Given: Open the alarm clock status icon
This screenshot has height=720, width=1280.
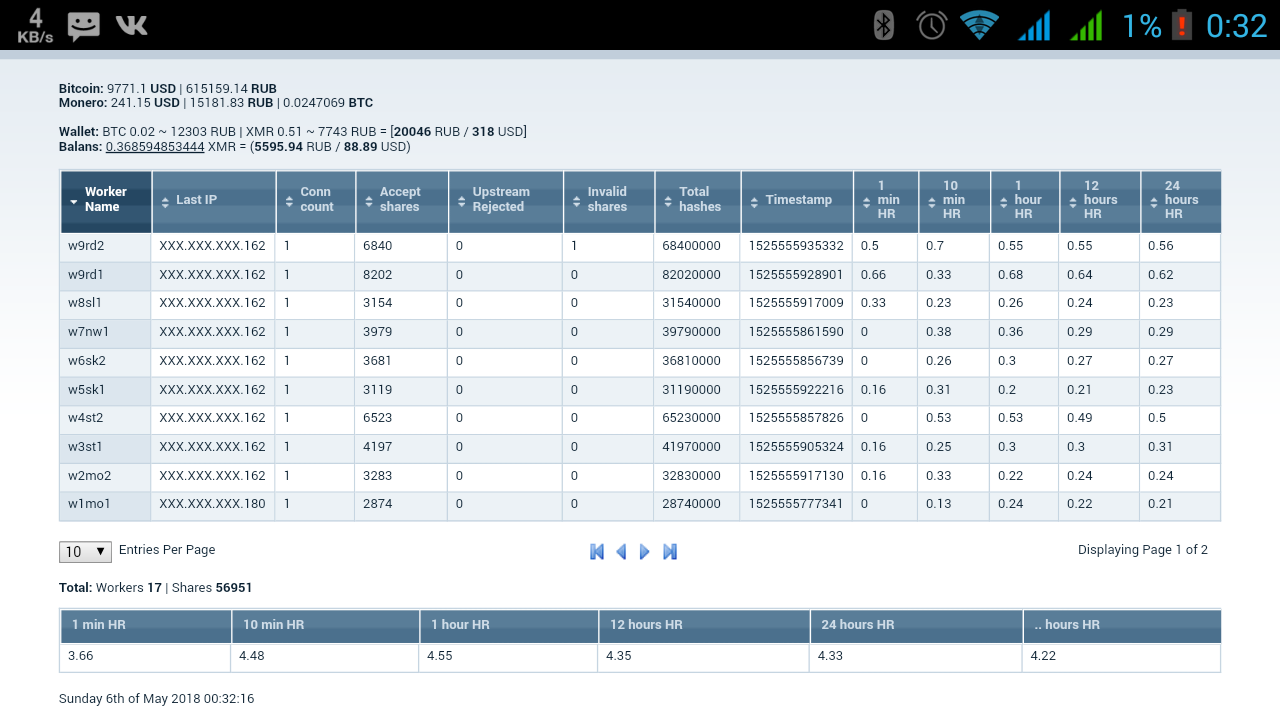Looking at the screenshot, I should click(x=931, y=24).
